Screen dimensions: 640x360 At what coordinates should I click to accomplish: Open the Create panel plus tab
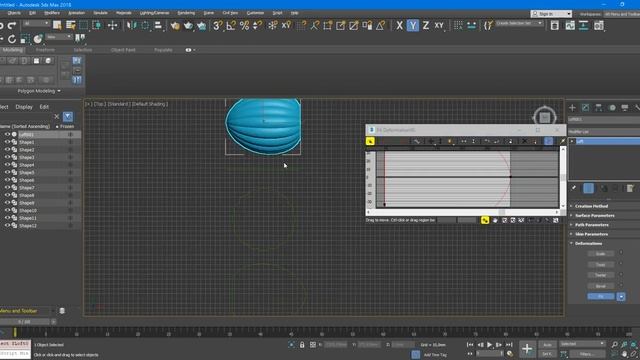tap(572, 108)
